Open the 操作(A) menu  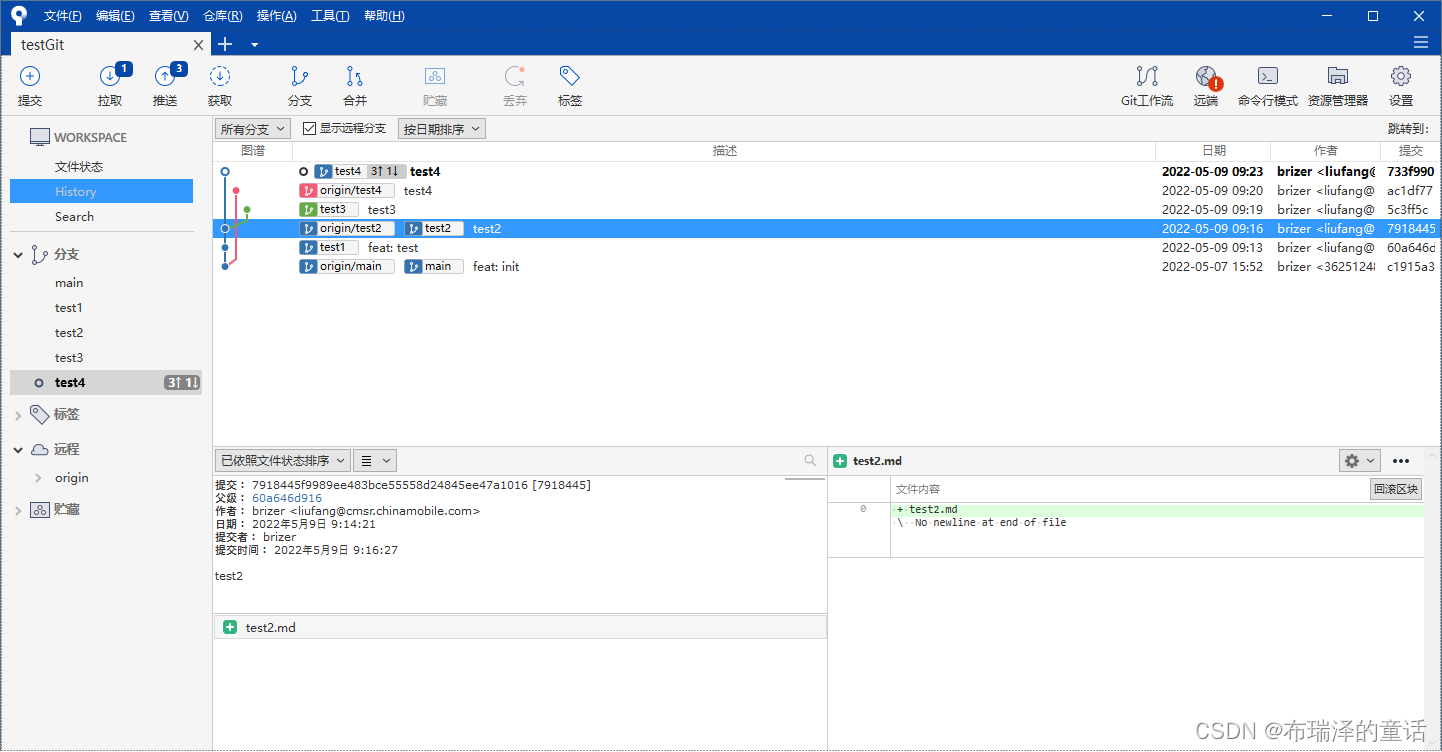(276, 16)
